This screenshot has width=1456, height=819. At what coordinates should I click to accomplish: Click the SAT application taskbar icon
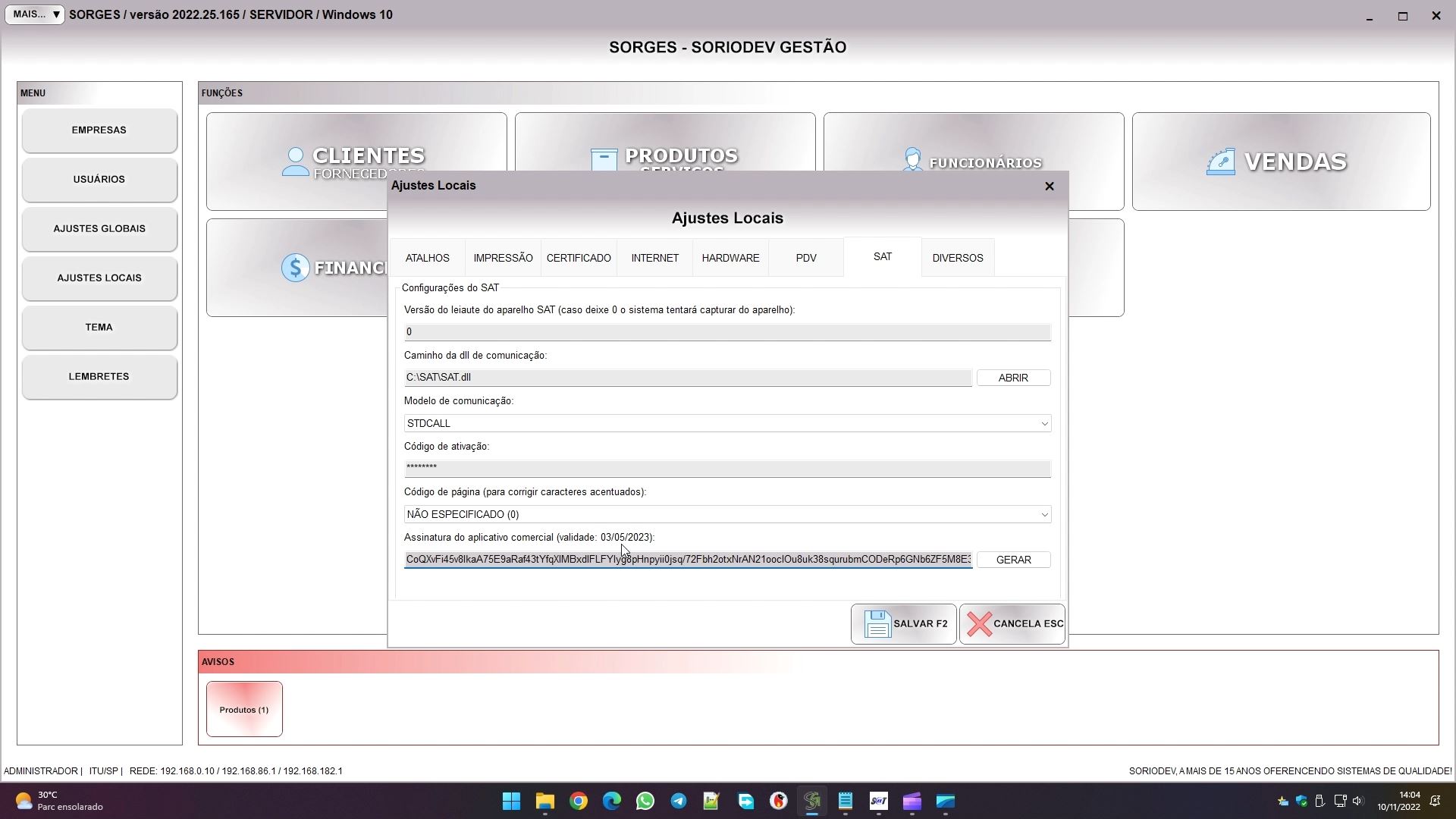(879, 801)
